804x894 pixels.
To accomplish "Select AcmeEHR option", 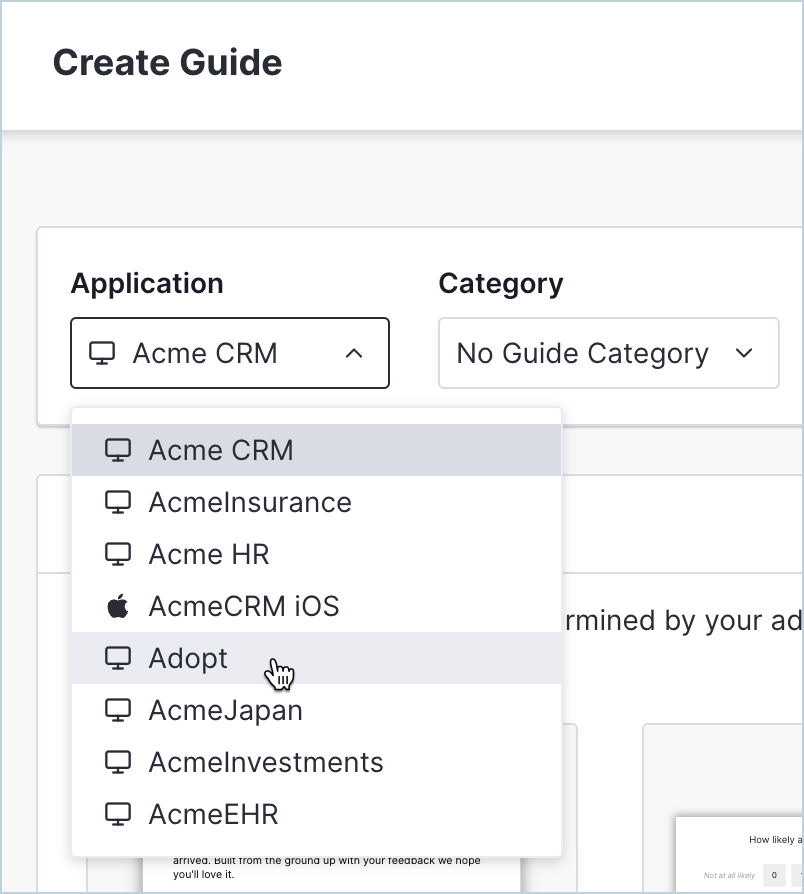I will coord(316,814).
